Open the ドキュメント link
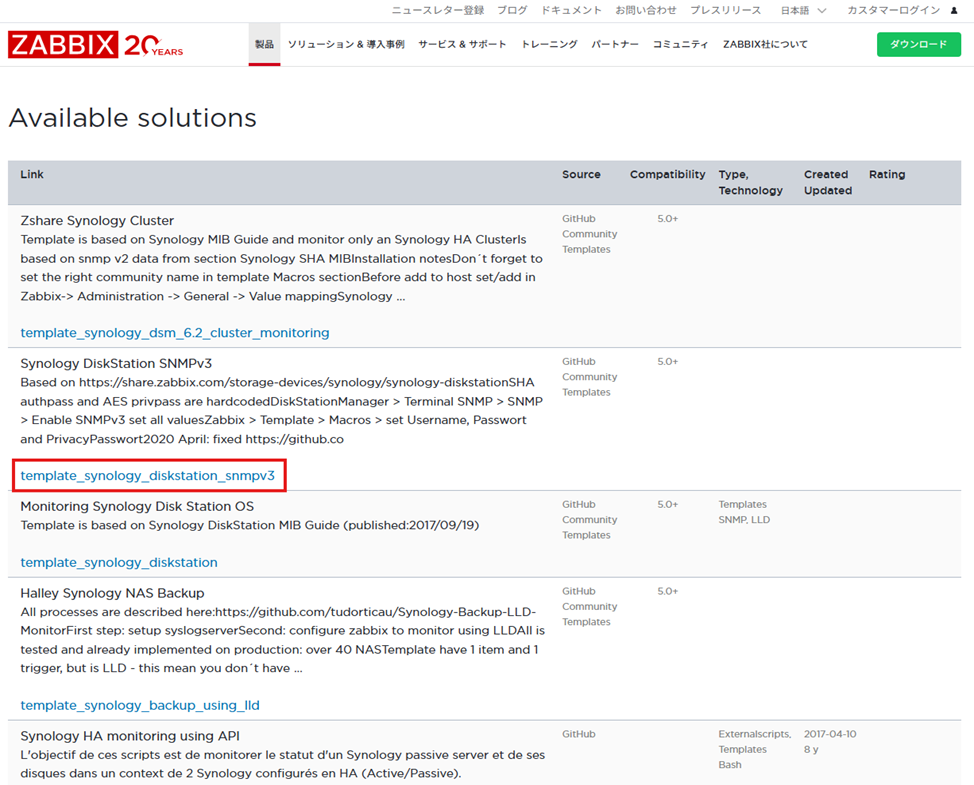 coord(571,11)
